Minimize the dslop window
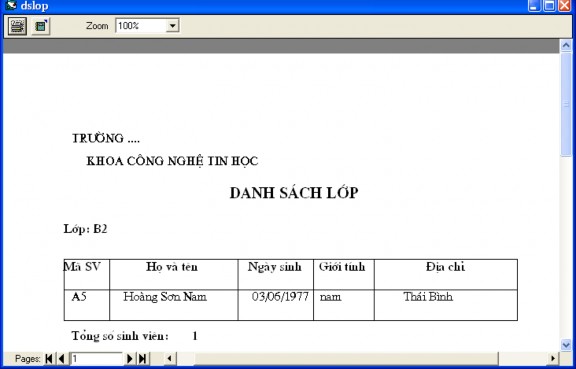Viewport: 576px width, 369px height. (534, 6)
